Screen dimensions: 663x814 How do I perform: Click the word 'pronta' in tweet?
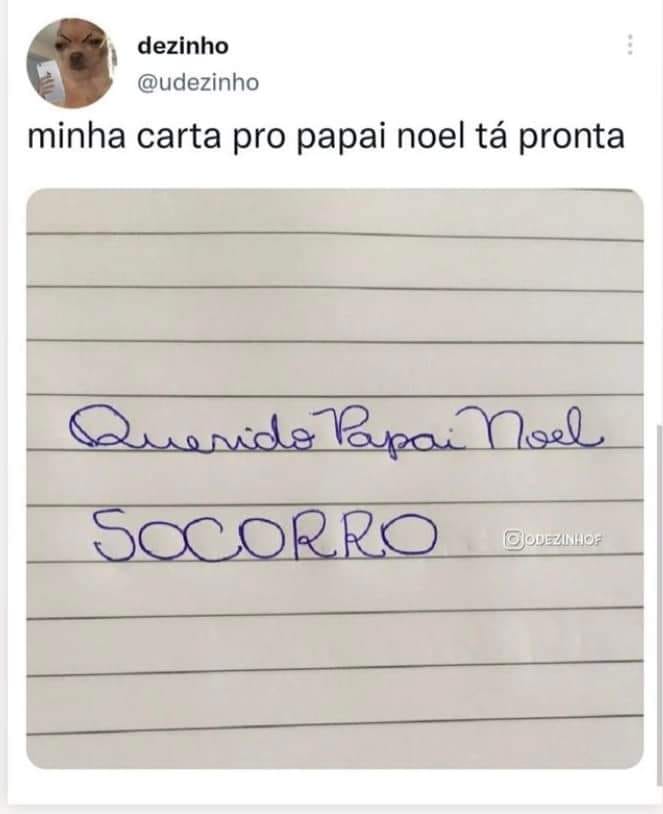pos(572,139)
